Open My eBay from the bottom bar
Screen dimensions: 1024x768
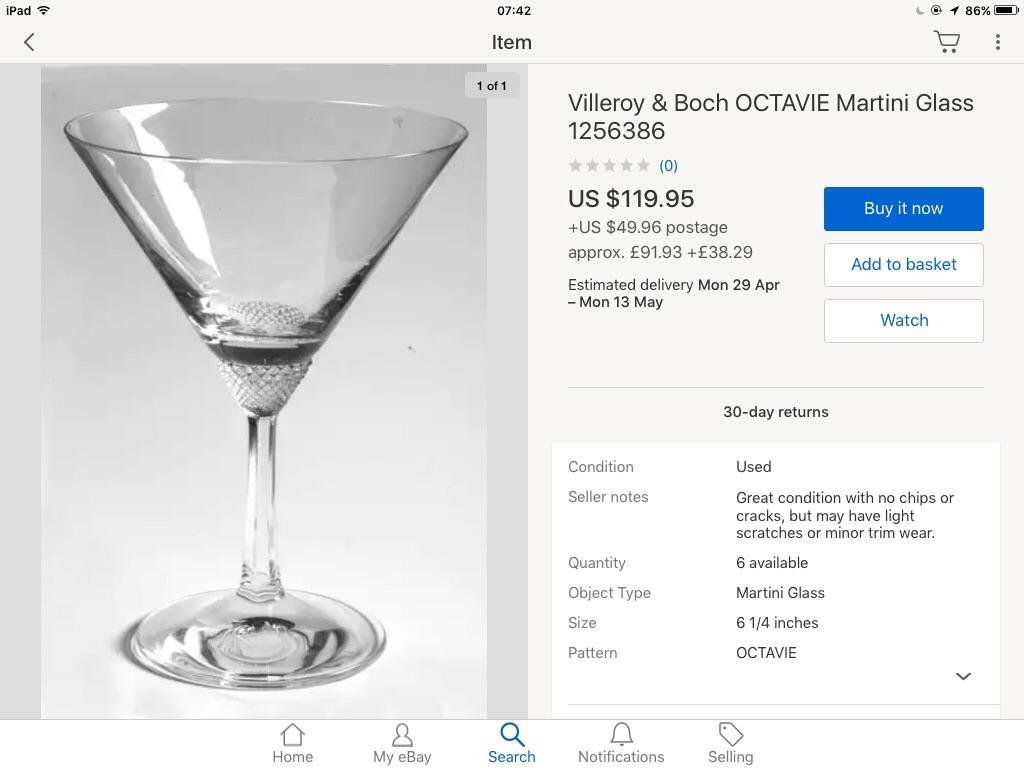(x=402, y=742)
